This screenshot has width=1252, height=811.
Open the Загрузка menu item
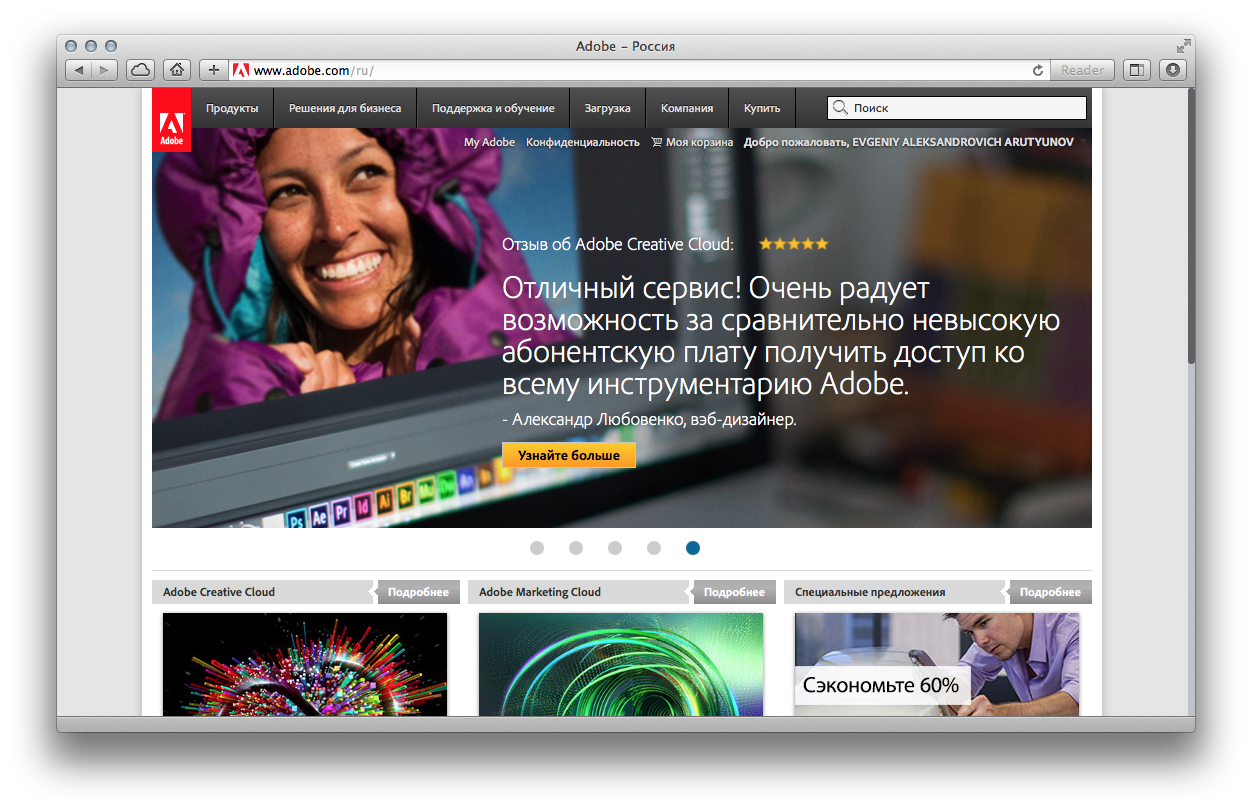point(607,108)
